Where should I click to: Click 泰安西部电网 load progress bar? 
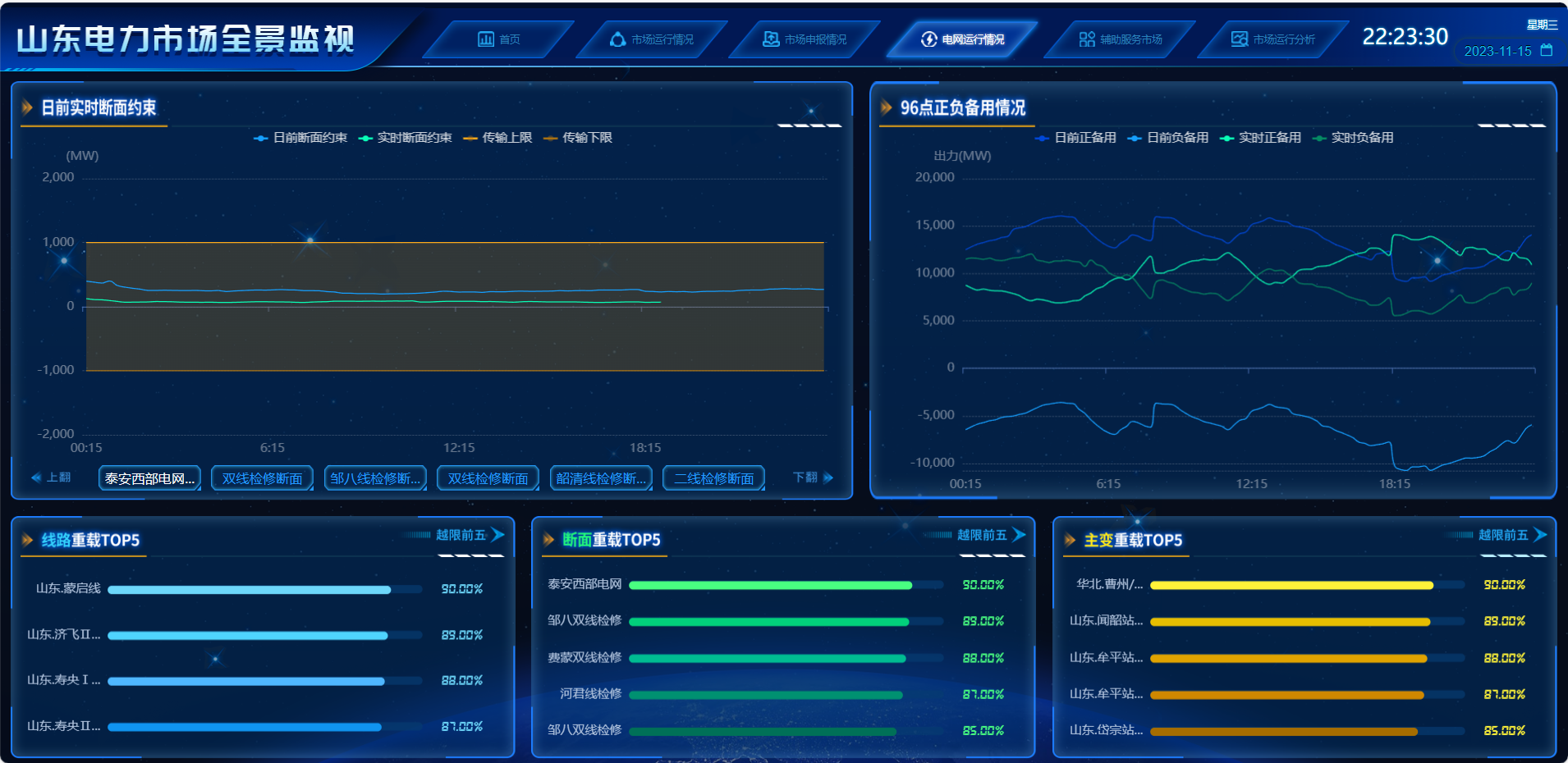pos(786,585)
